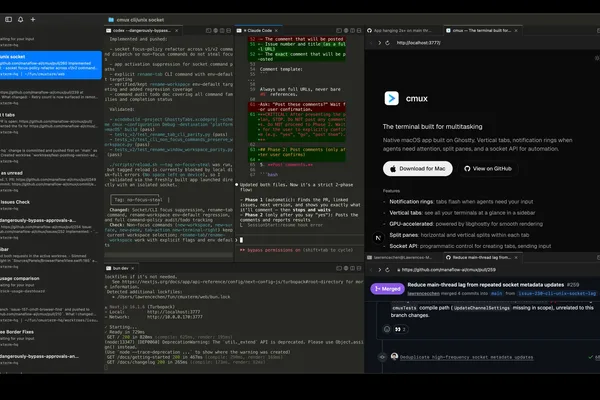Select highlighted unix socket workspace in sidebar
Image resolution: width=600 pixels, height=400 pixels.
pyautogui.click(x=51, y=65)
